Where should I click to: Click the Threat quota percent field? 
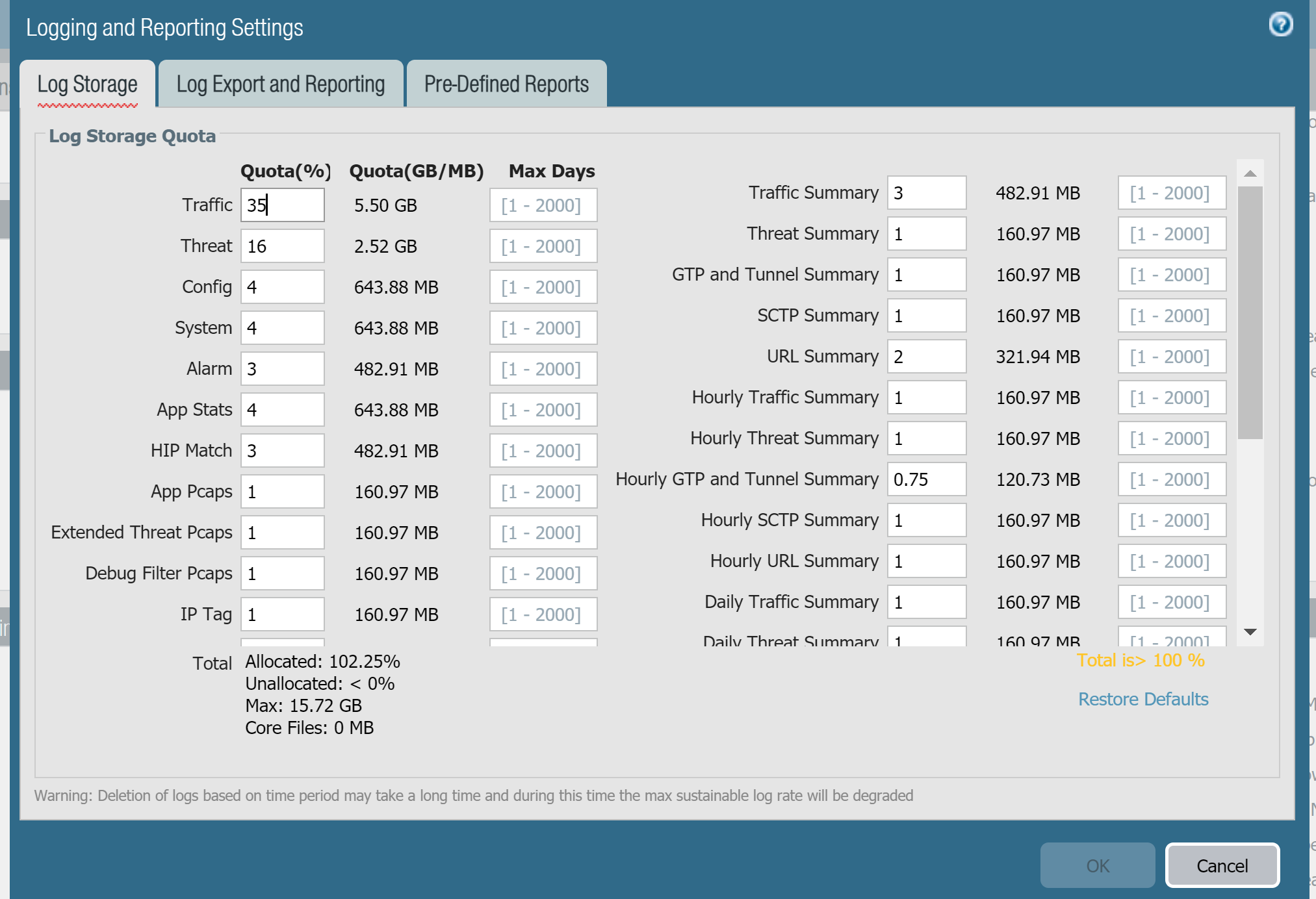click(x=282, y=246)
